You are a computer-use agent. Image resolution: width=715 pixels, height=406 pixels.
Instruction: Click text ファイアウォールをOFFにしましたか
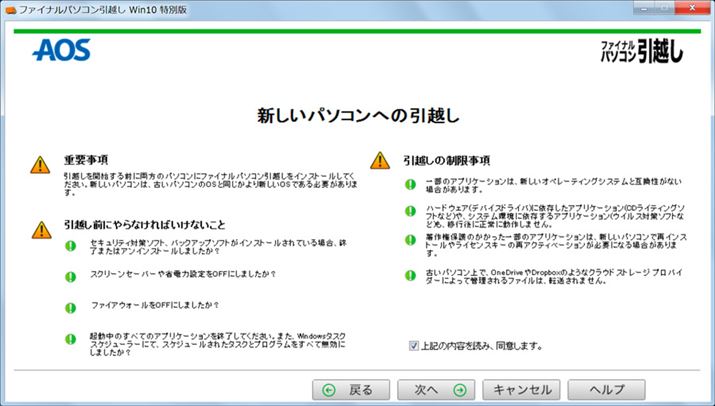[155, 305]
